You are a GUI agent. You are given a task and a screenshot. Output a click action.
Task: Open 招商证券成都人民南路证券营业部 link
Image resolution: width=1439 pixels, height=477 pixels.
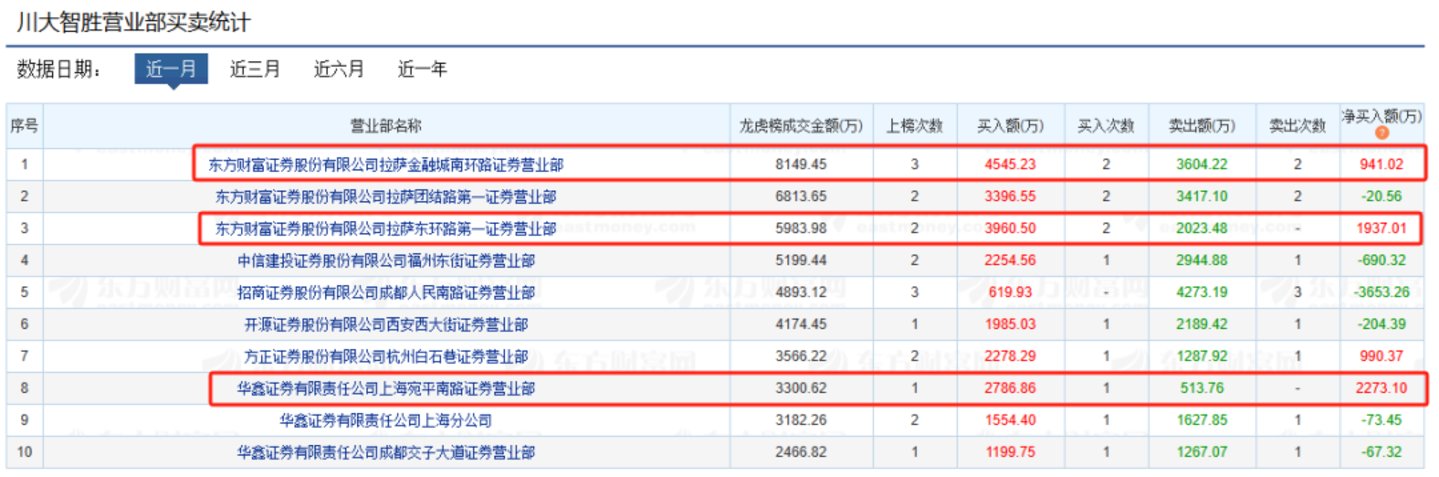click(x=385, y=292)
